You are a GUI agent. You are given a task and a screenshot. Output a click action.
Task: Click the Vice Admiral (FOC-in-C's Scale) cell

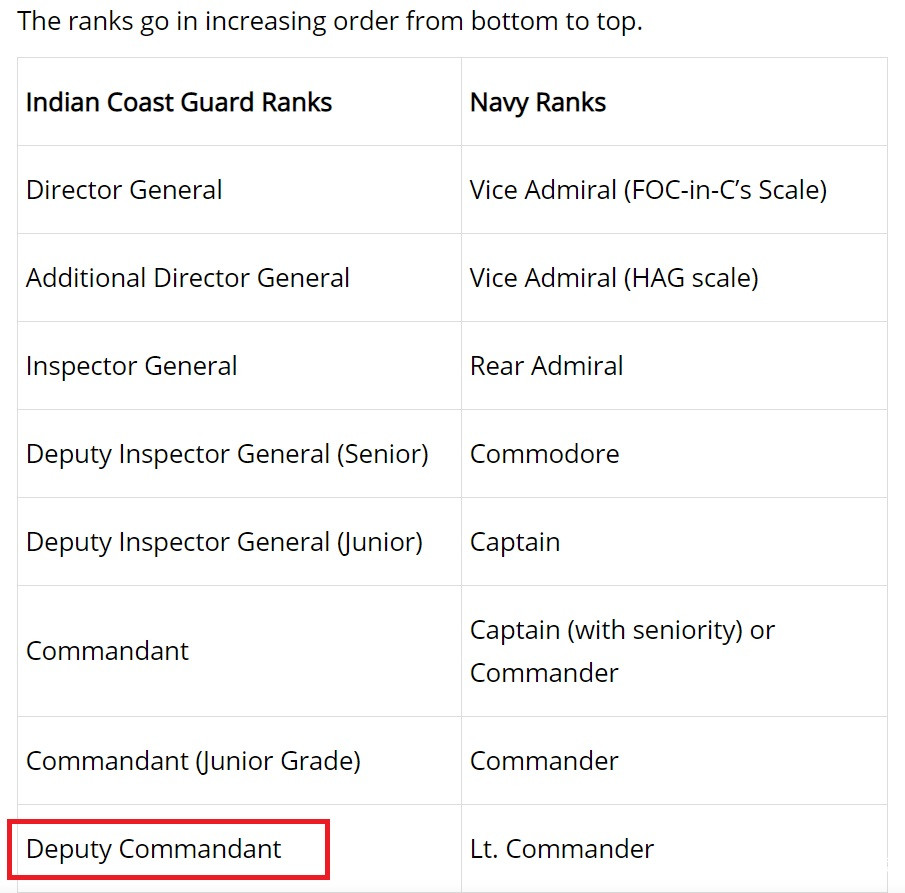point(648,190)
